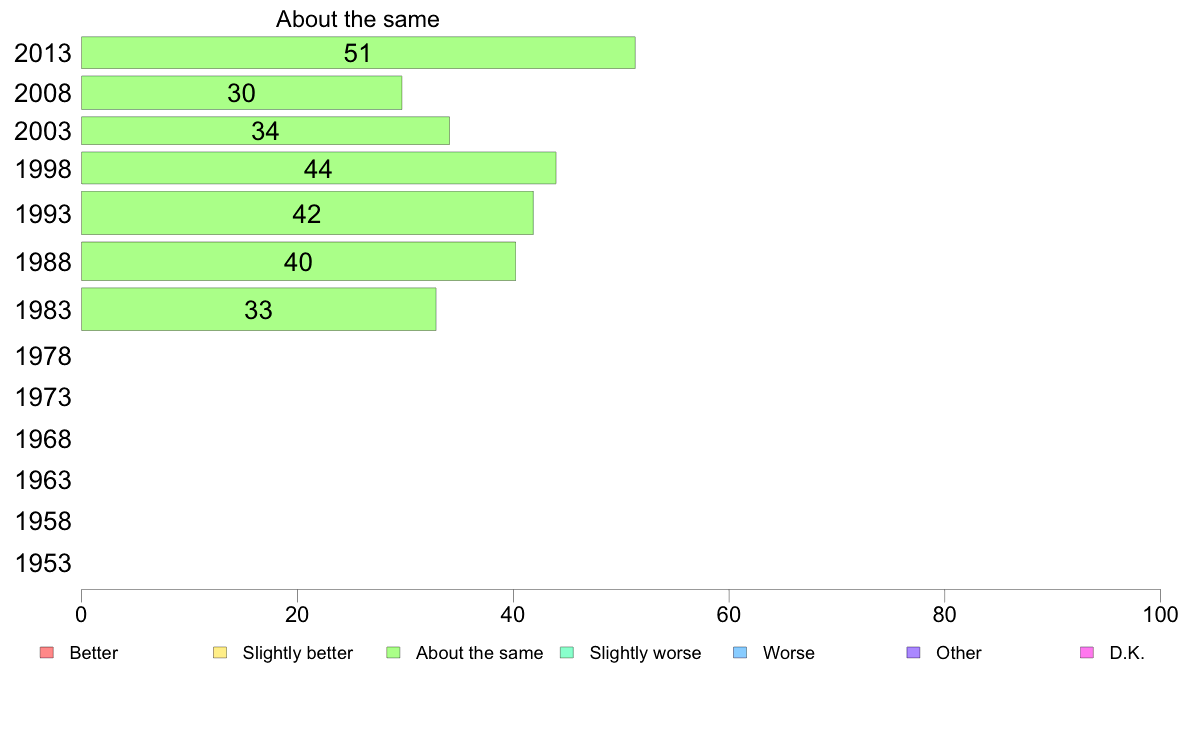The height and width of the screenshot is (736, 1188).
Task: Click the About the same chart title
Action: pos(358,19)
